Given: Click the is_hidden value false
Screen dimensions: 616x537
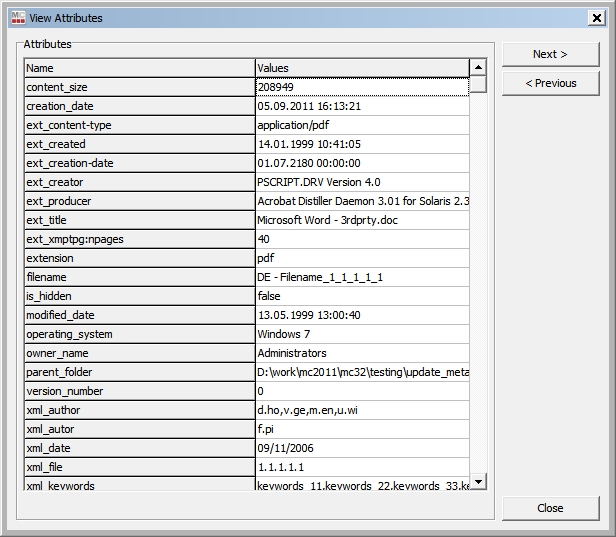Looking at the screenshot, I should pyautogui.click(x=361, y=296).
